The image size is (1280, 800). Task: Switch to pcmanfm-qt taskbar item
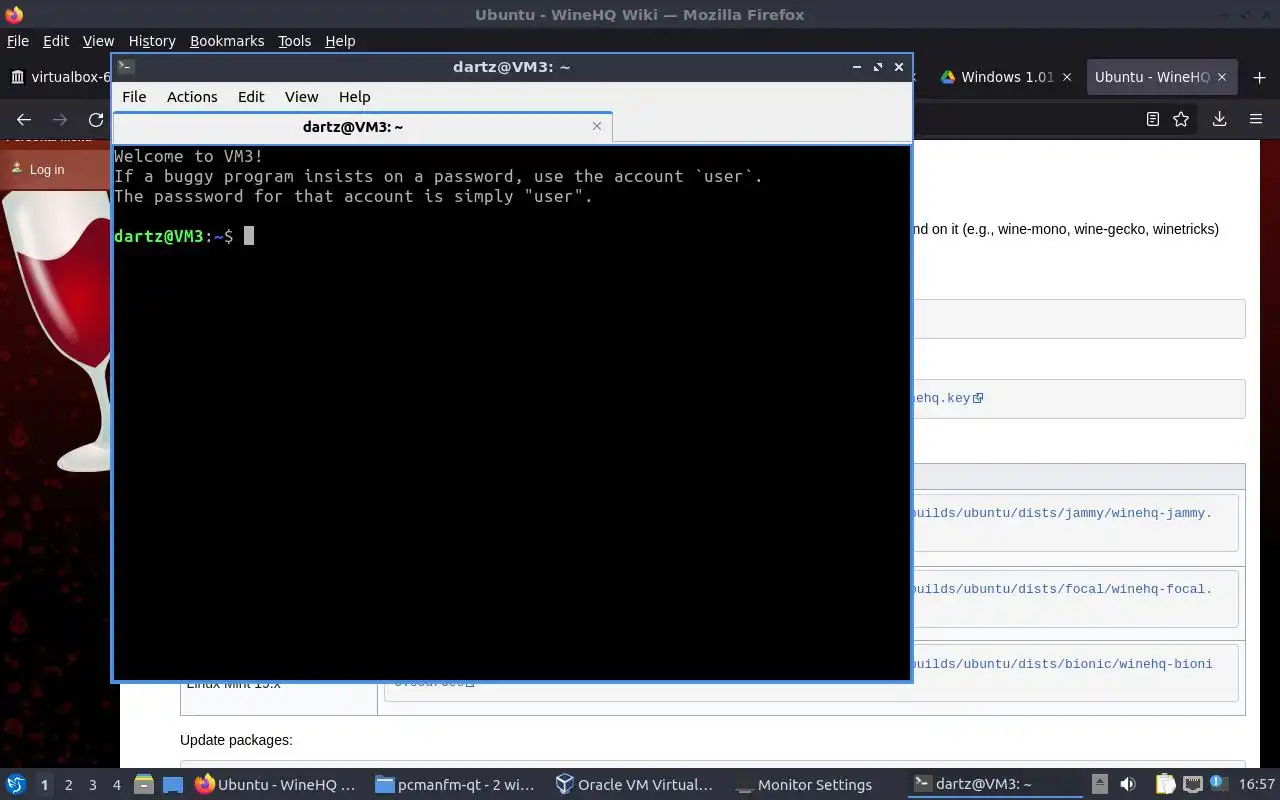tap(456, 785)
